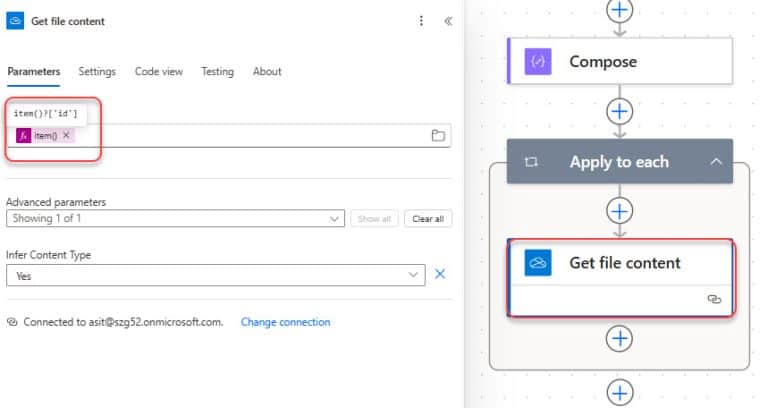
Task: Switch to the Parameters tab
Action: click(34, 72)
